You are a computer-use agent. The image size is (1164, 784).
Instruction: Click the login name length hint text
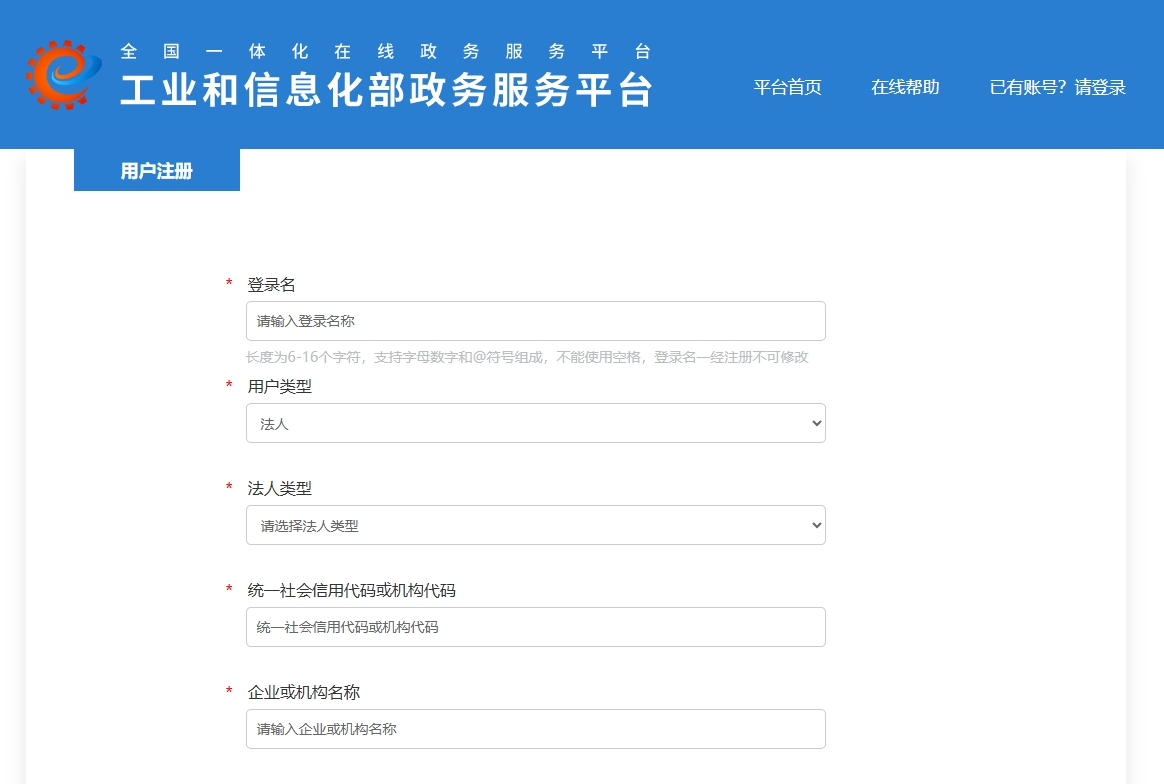527,357
